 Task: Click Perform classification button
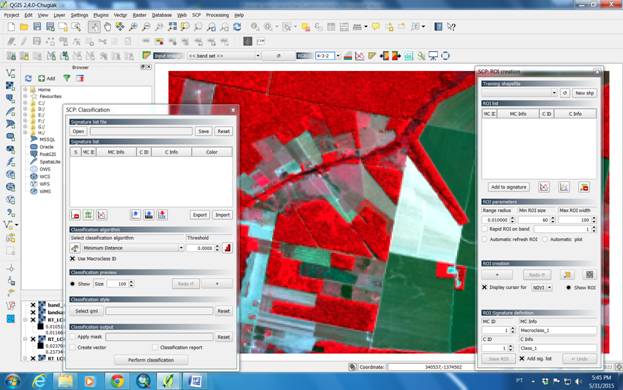(x=151, y=360)
